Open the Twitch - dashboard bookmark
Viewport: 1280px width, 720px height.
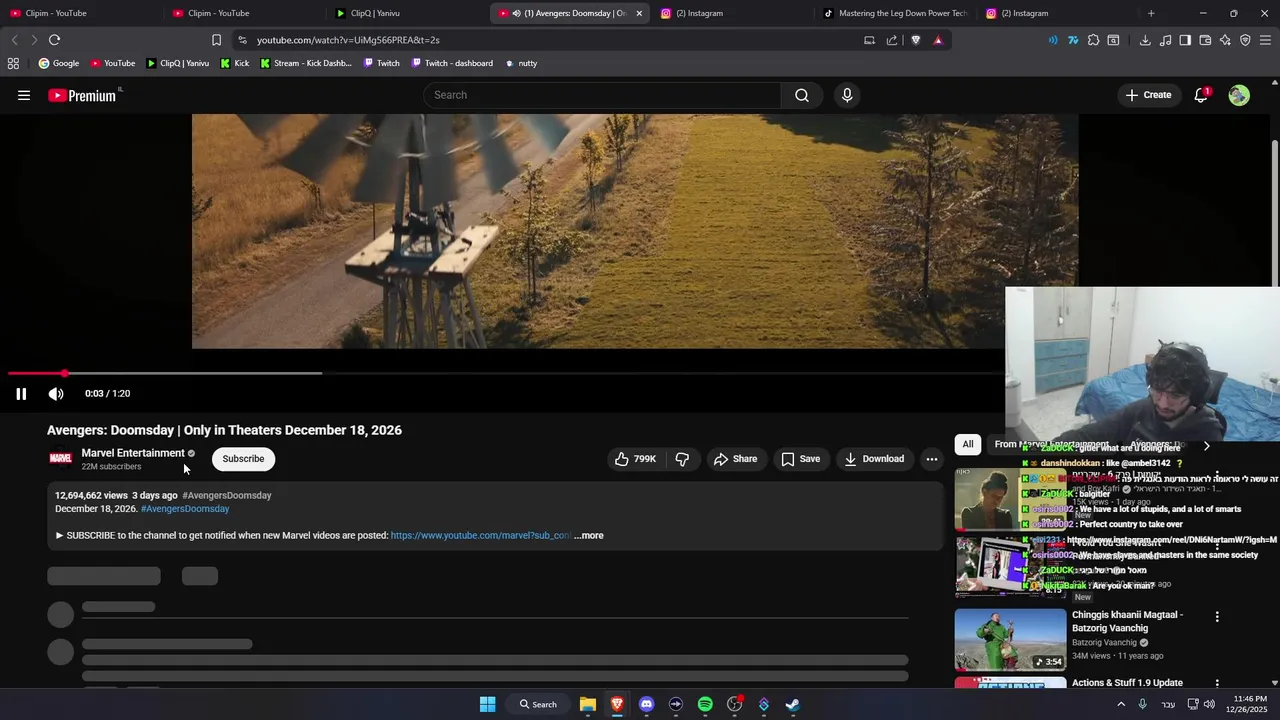[x=452, y=63]
